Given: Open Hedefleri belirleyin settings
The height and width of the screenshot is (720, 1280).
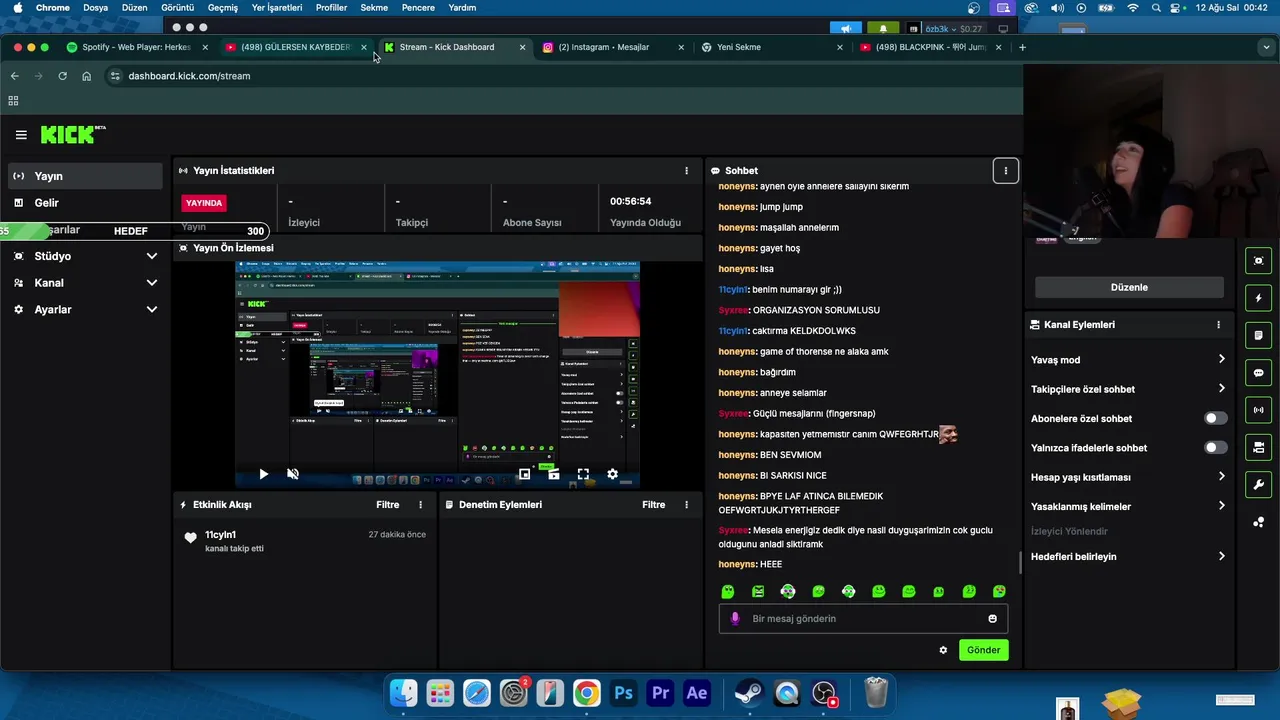Looking at the screenshot, I should click(1128, 556).
